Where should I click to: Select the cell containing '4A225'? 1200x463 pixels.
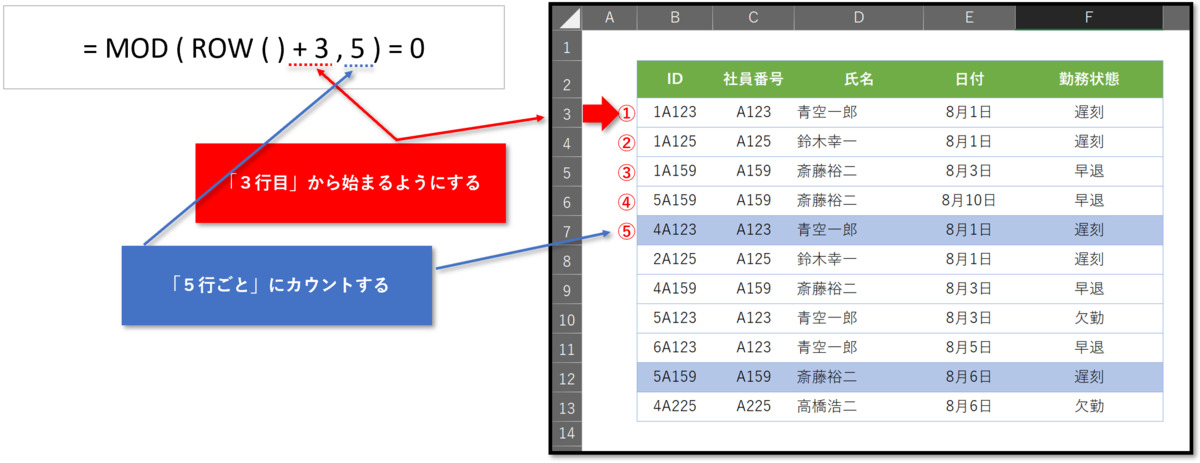[x=676, y=406]
